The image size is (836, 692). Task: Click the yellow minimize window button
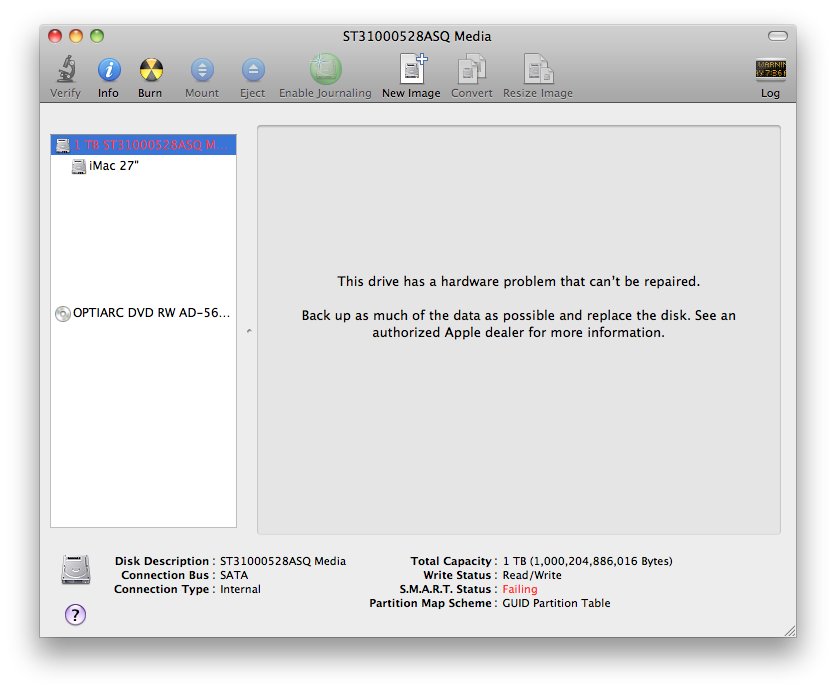[x=76, y=36]
